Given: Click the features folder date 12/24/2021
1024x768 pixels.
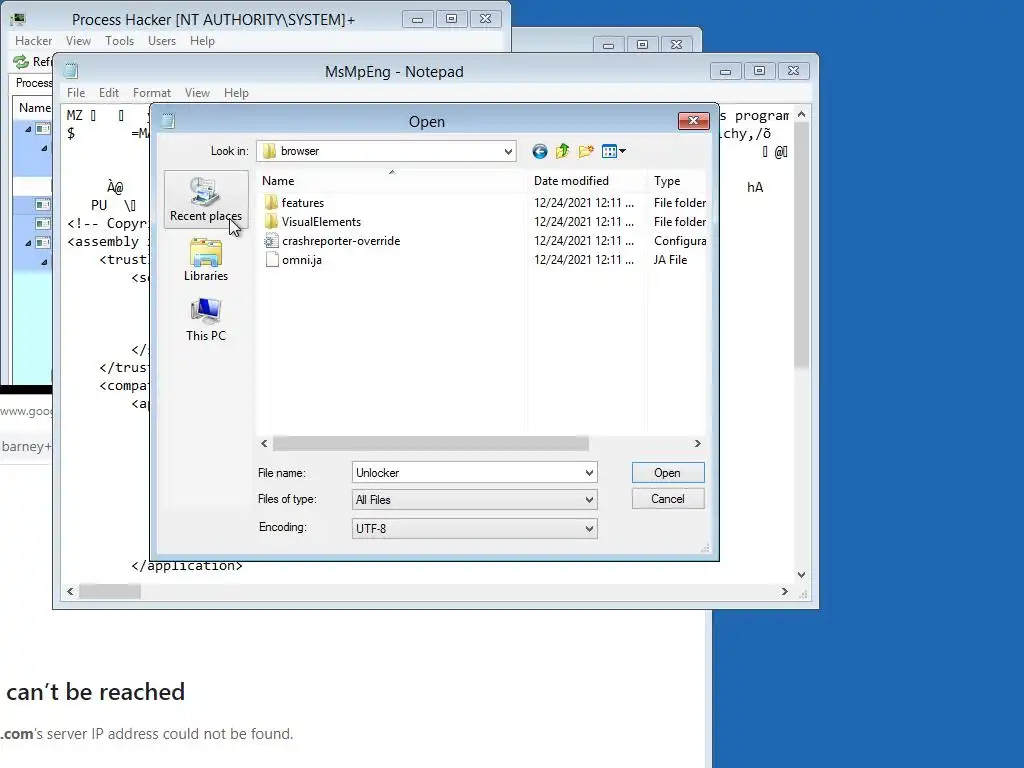Looking at the screenshot, I should tap(583, 202).
